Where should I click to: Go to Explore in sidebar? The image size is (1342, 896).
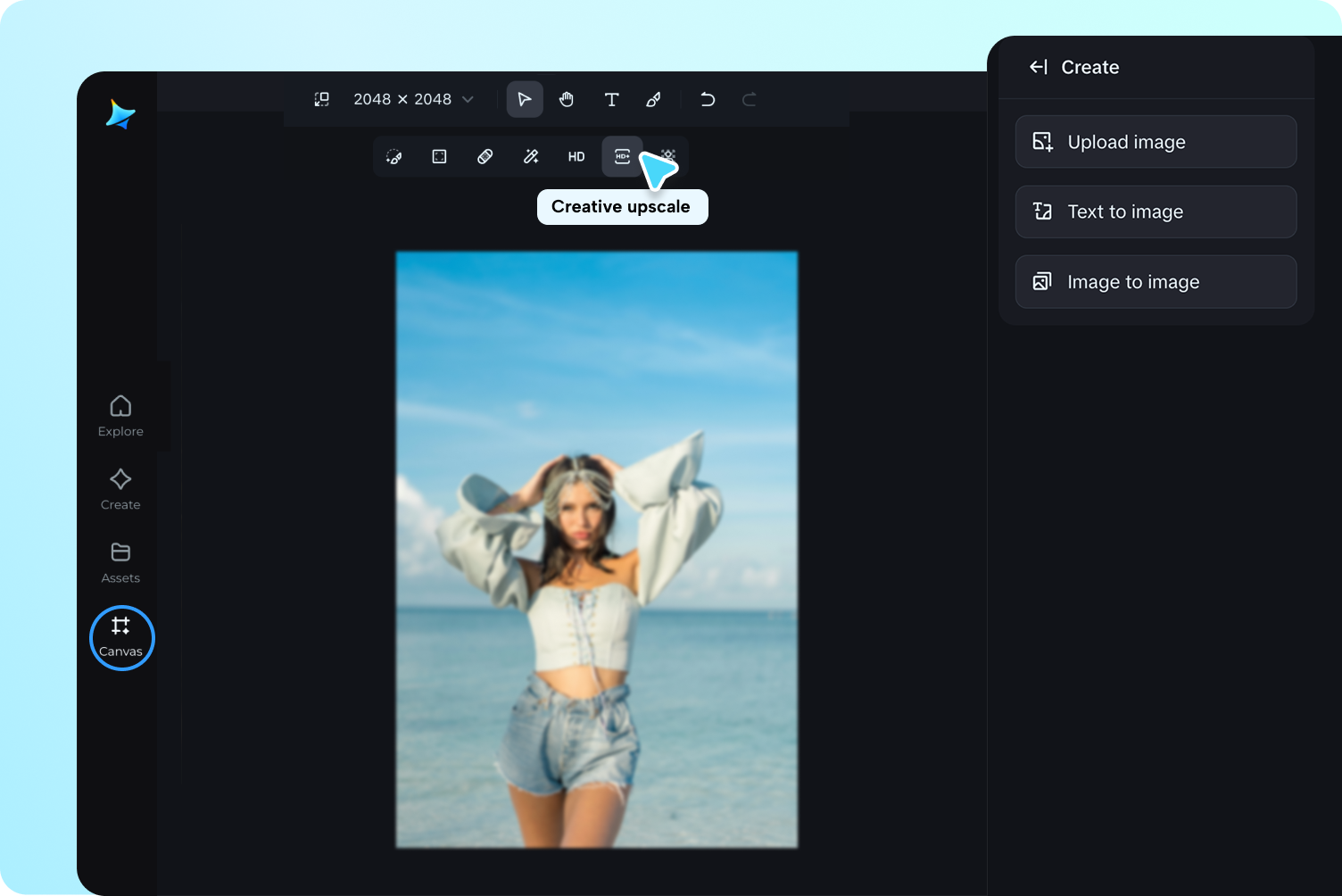[x=120, y=416]
